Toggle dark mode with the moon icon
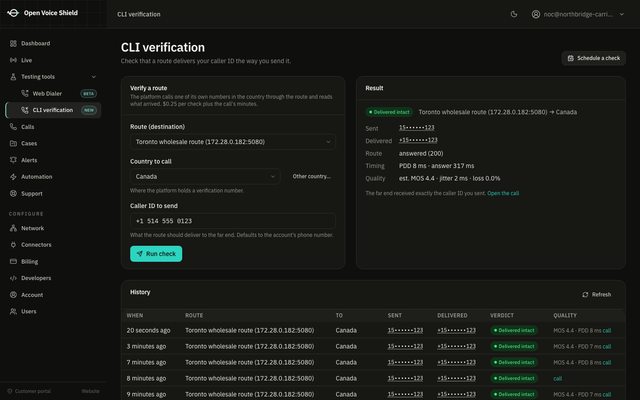The width and height of the screenshot is (640, 400). click(x=514, y=14)
